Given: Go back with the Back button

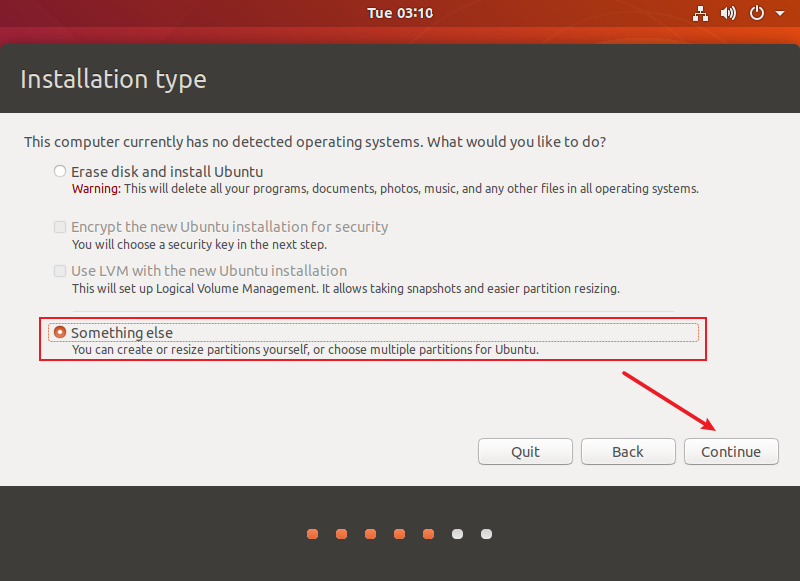Looking at the screenshot, I should 628,451.
